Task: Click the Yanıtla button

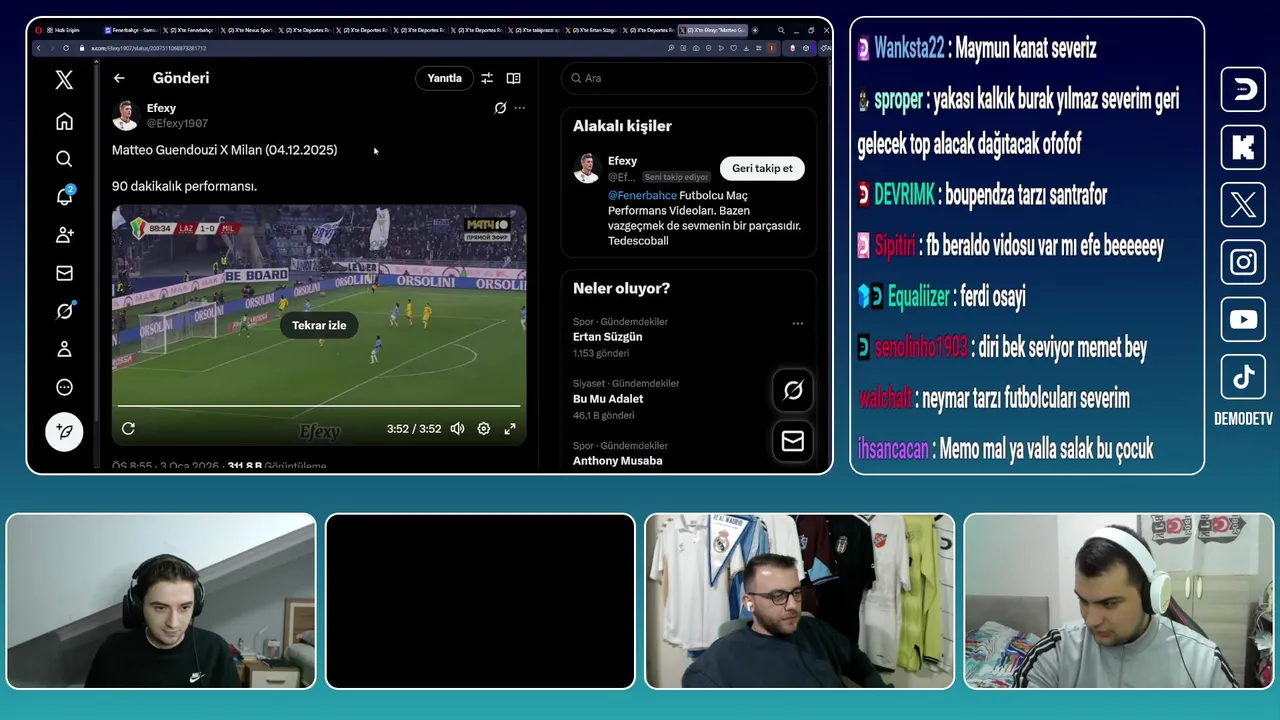Action: [444, 78]
